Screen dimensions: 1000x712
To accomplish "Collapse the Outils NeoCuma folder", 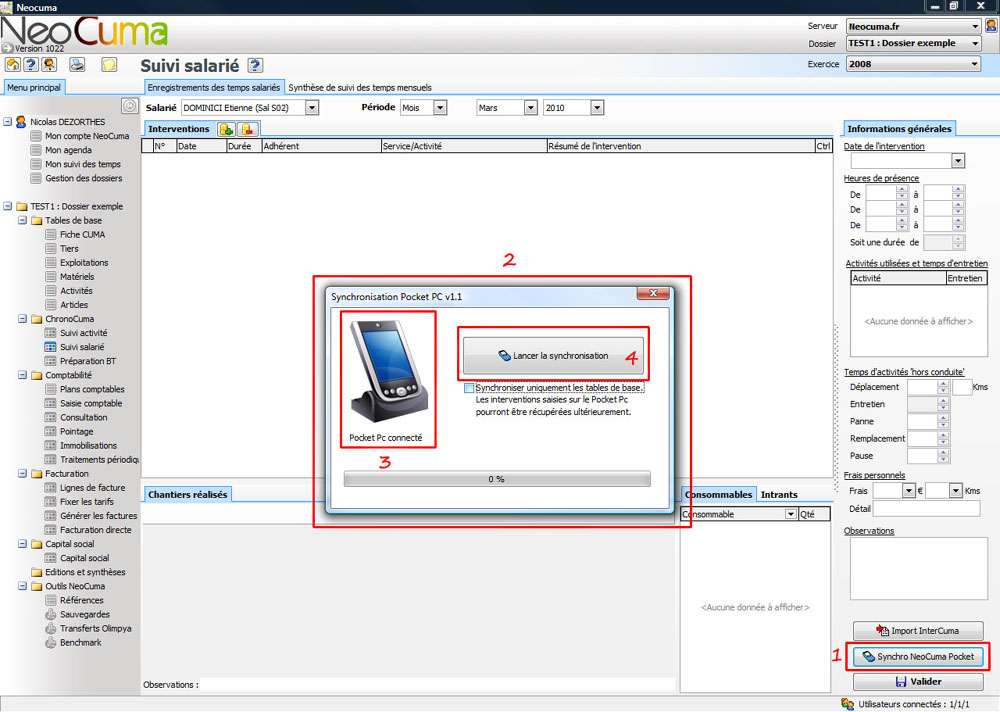I will 22,586.
